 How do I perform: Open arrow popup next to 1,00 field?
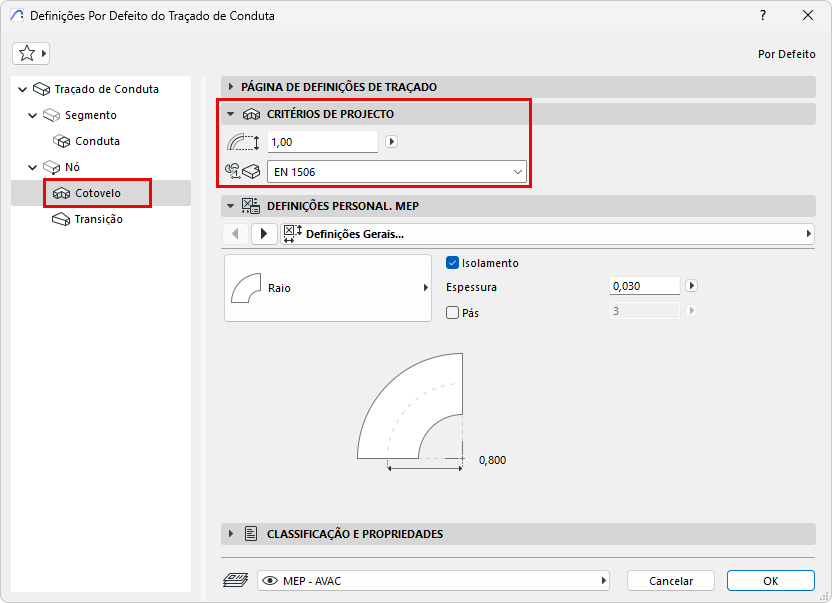click(392, 142)
